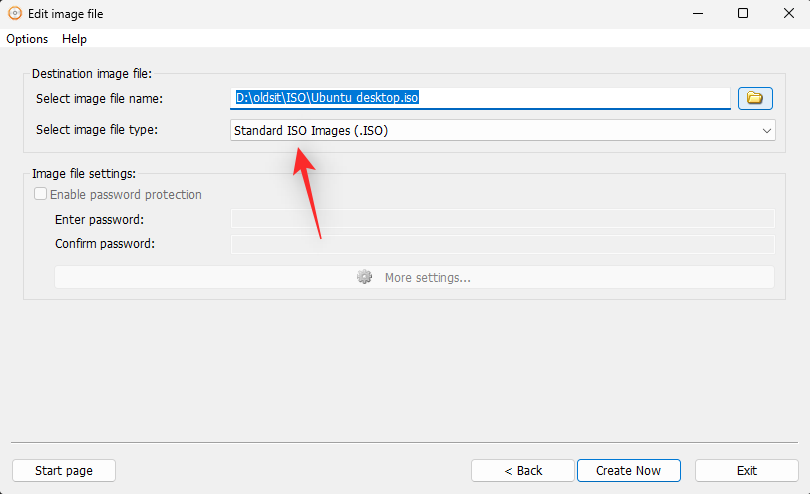The image size is (810, 494).
Task: Click the Confirm password field
Action: point(503,244)
